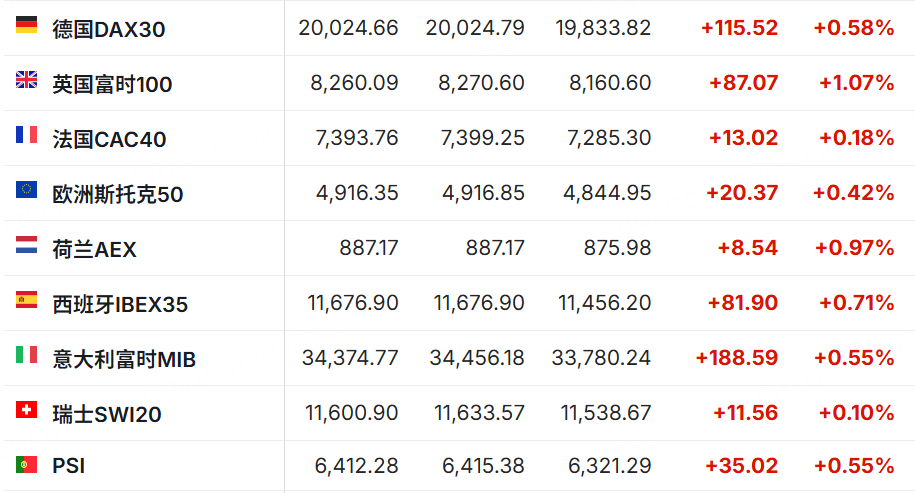Open the 英国富时100 index link
The image size is (915, 493).
tap(112, 85)
